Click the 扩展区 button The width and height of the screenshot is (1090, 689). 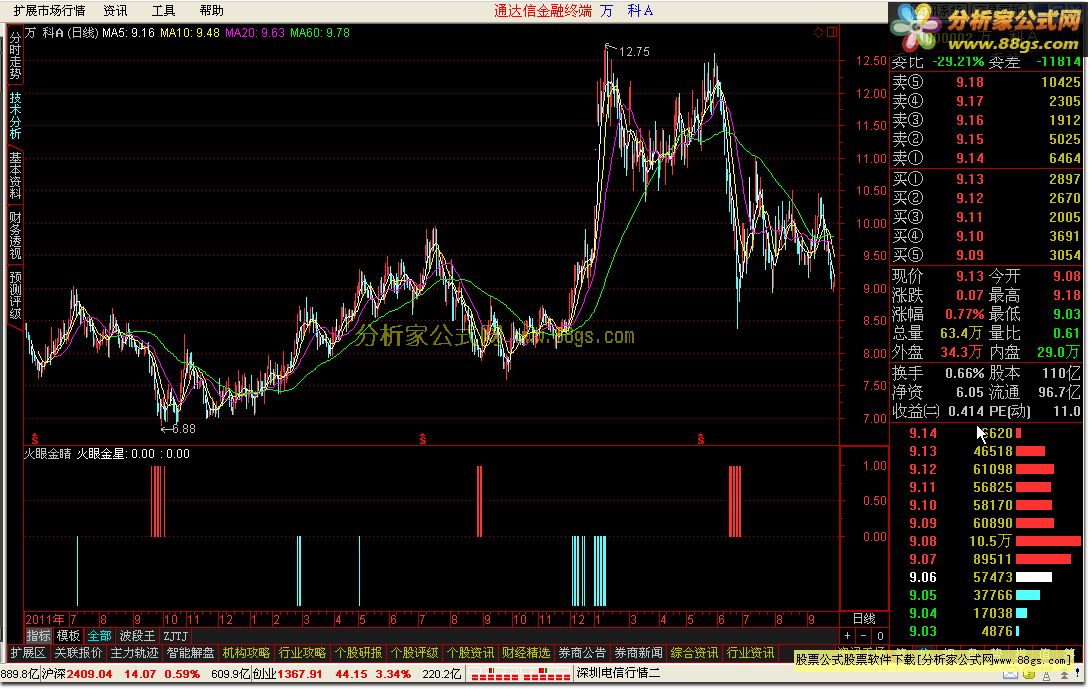tap(28, 653)
